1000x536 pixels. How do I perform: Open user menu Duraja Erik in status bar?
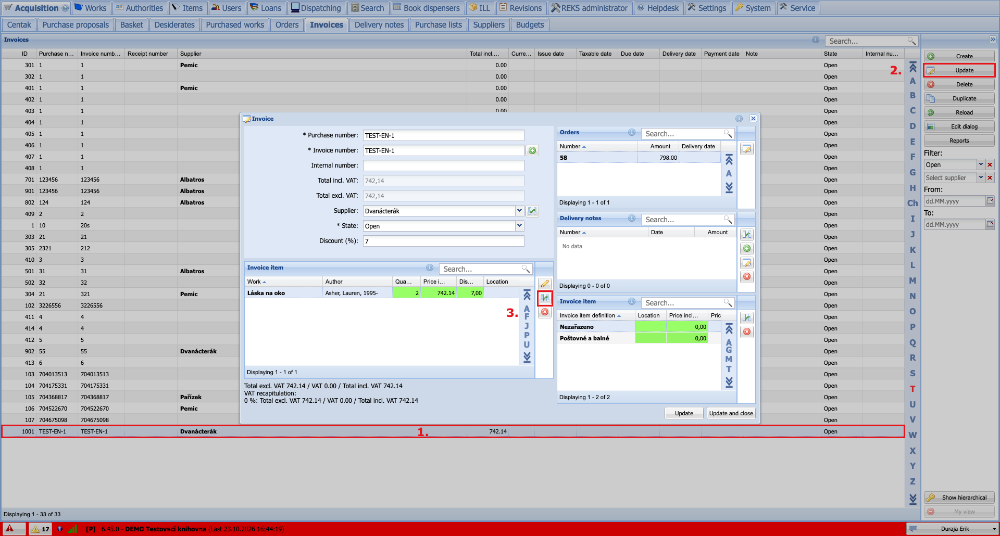click(x=952, y=528)
